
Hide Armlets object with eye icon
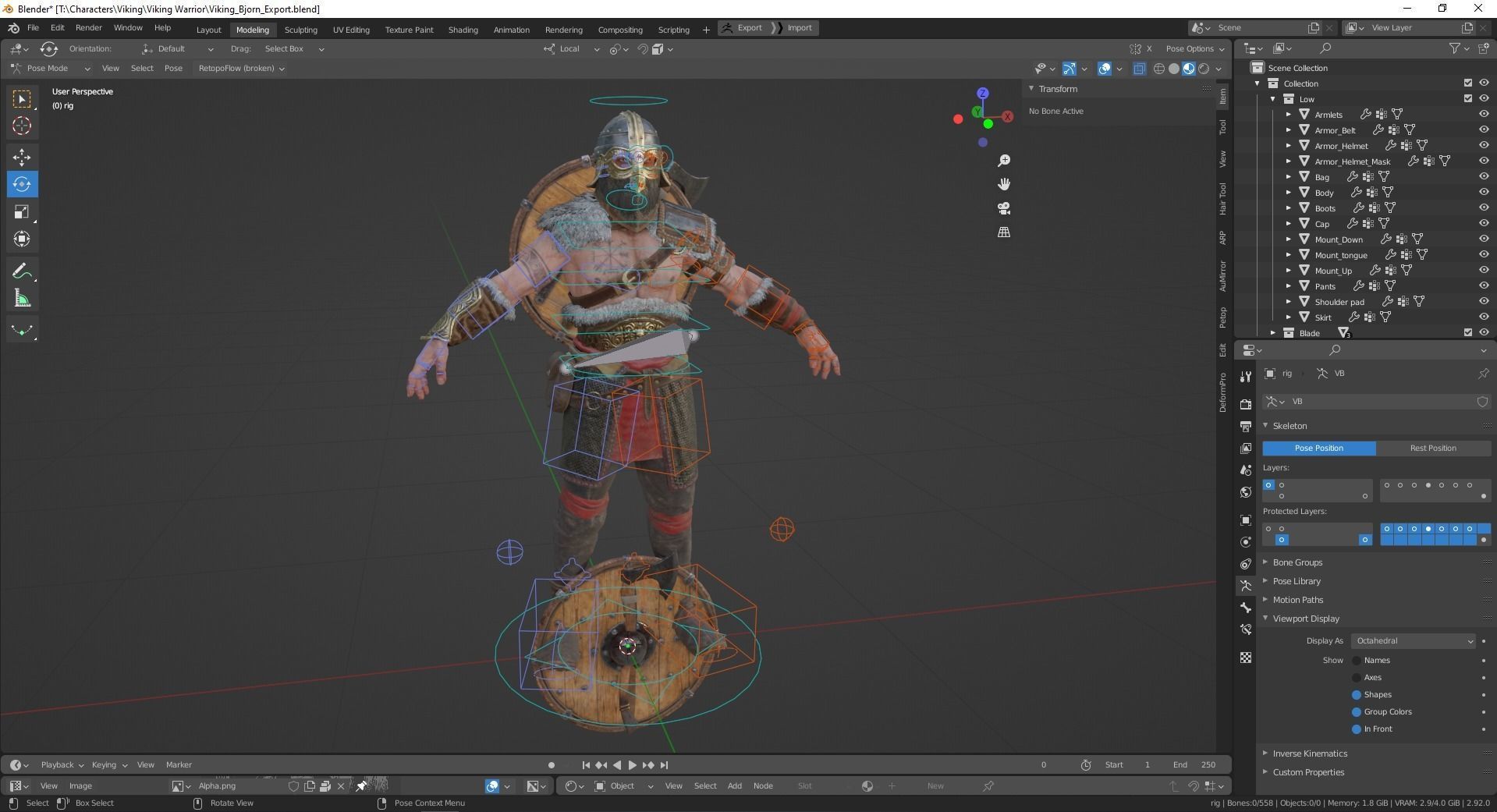click(x=1484, y=114)
